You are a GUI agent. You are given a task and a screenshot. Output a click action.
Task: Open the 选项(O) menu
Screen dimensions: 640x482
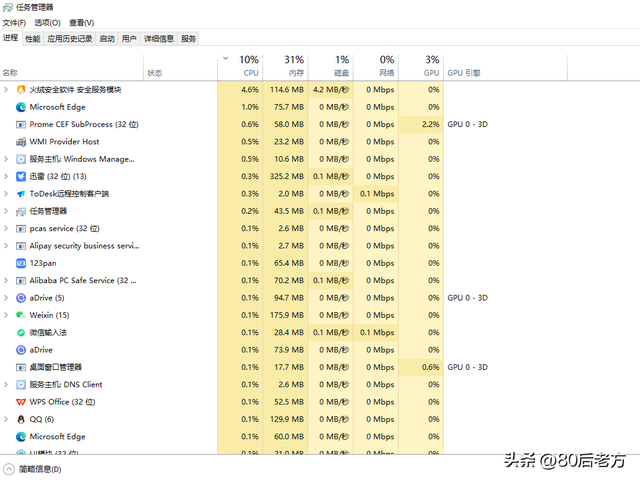point(47,23)
